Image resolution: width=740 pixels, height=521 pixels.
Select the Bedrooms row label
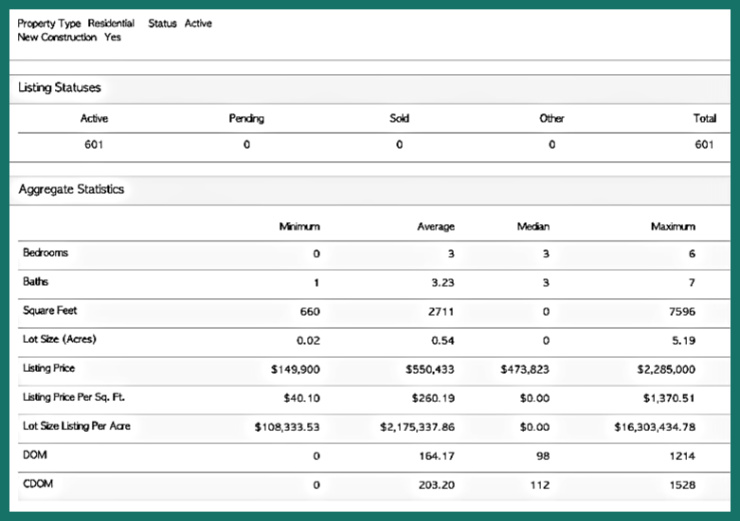[x=45, y=254]
